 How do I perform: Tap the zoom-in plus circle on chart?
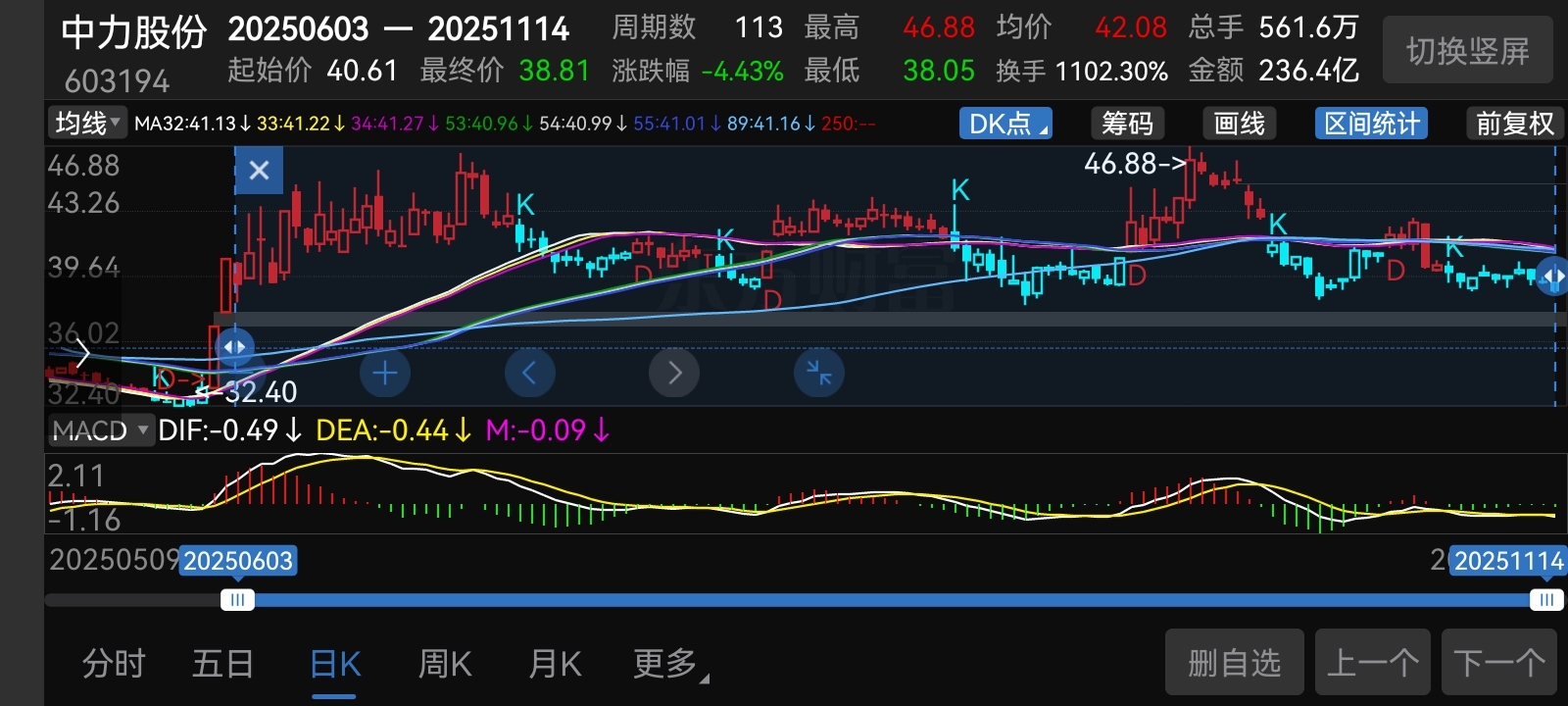tap(385, 373)
